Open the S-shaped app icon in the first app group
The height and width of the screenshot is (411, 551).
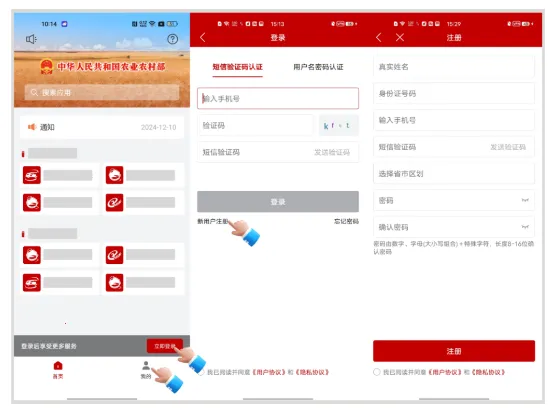tap(32, 175)
